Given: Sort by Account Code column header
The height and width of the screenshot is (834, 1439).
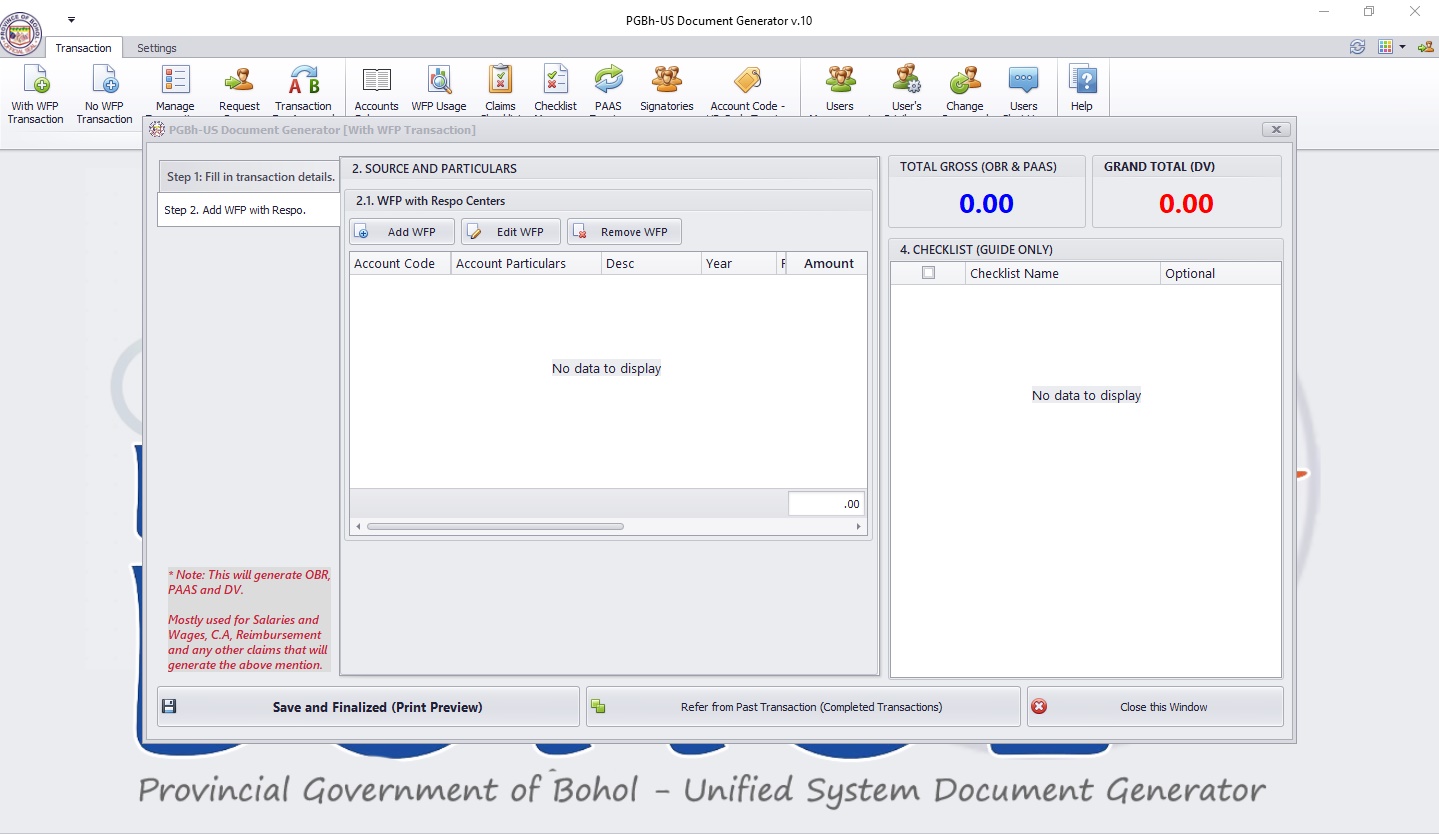Looking at the screenshot, I should [400, 263].
